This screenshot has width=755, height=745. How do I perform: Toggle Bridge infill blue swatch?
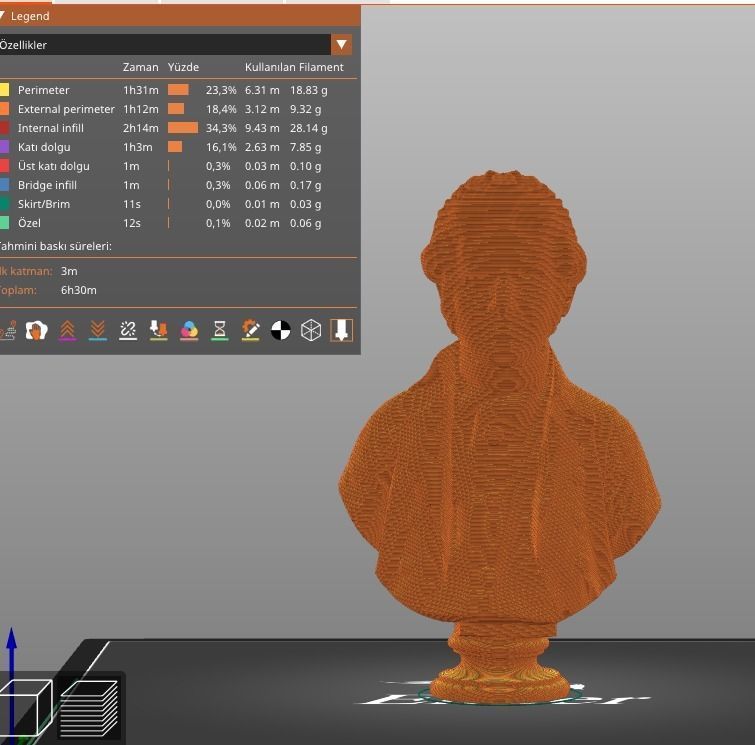[4, 185]
